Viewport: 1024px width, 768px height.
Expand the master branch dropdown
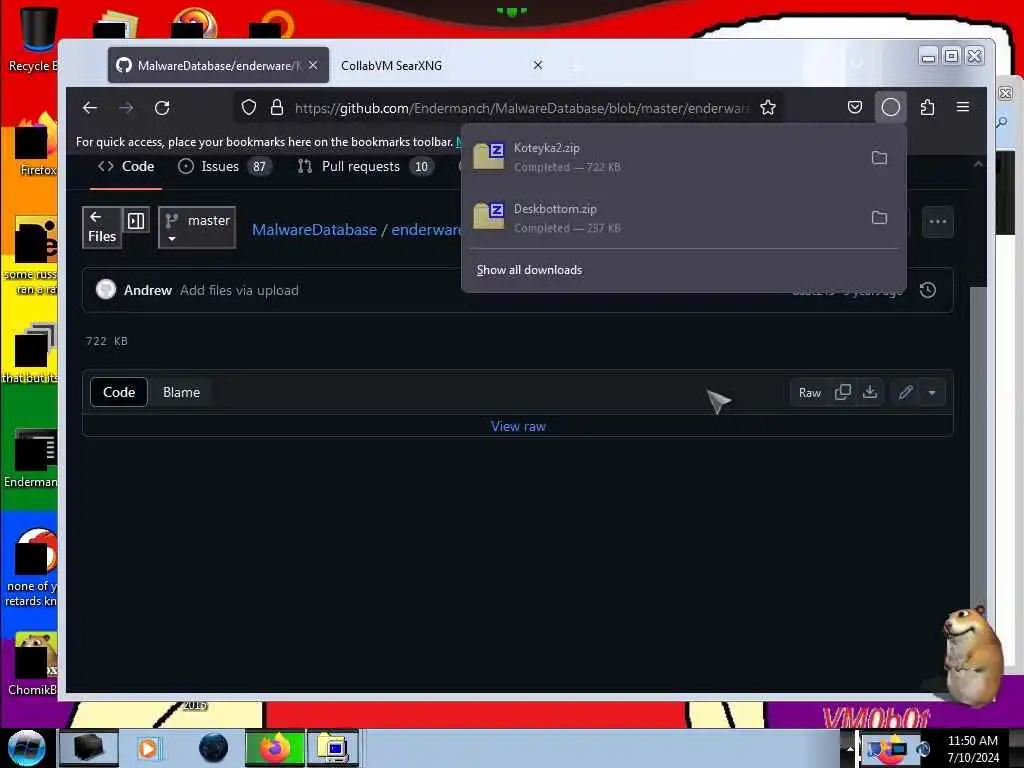coord(197,227)
